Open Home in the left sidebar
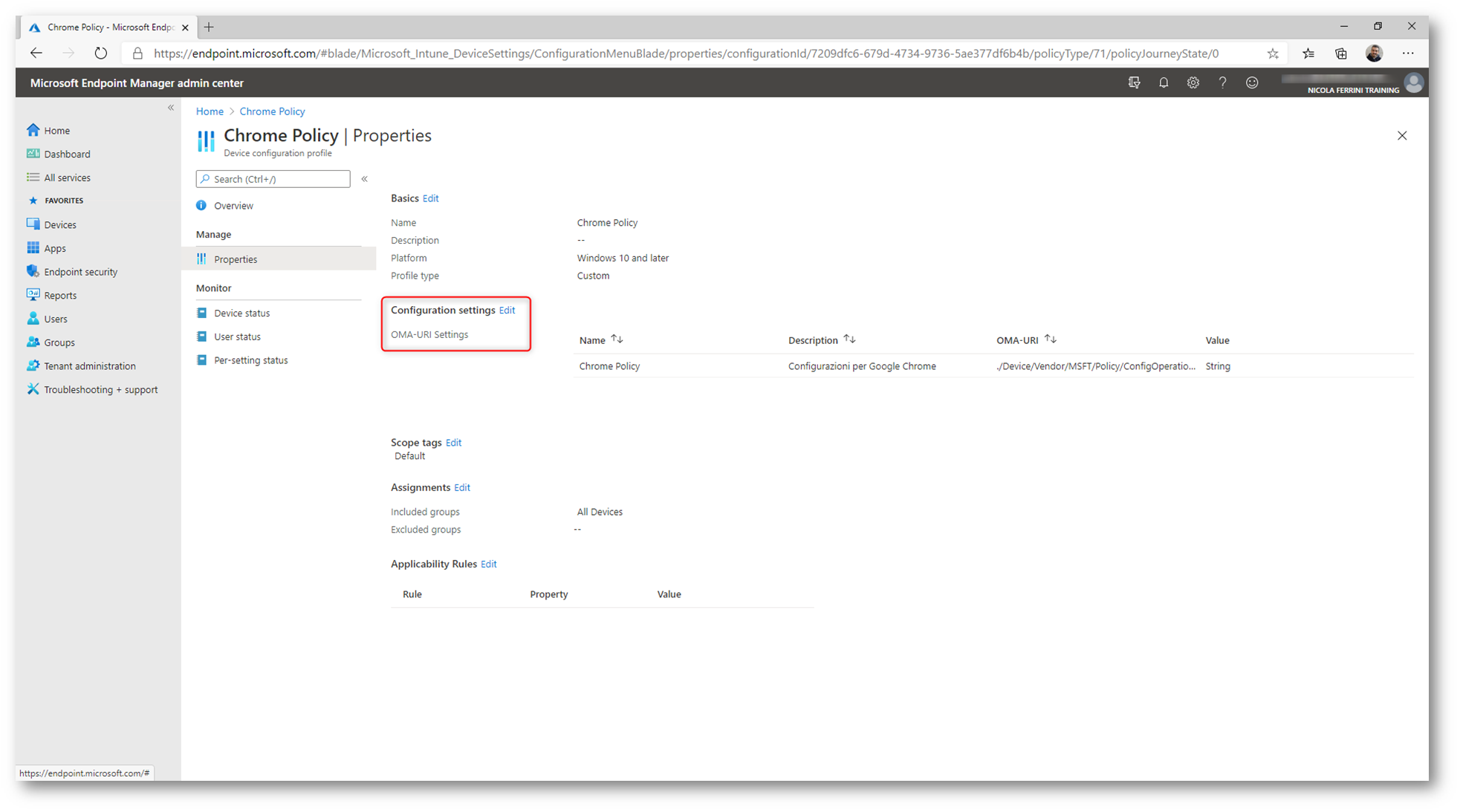This screenshot has width=1460, height=812. coord(56,130)
